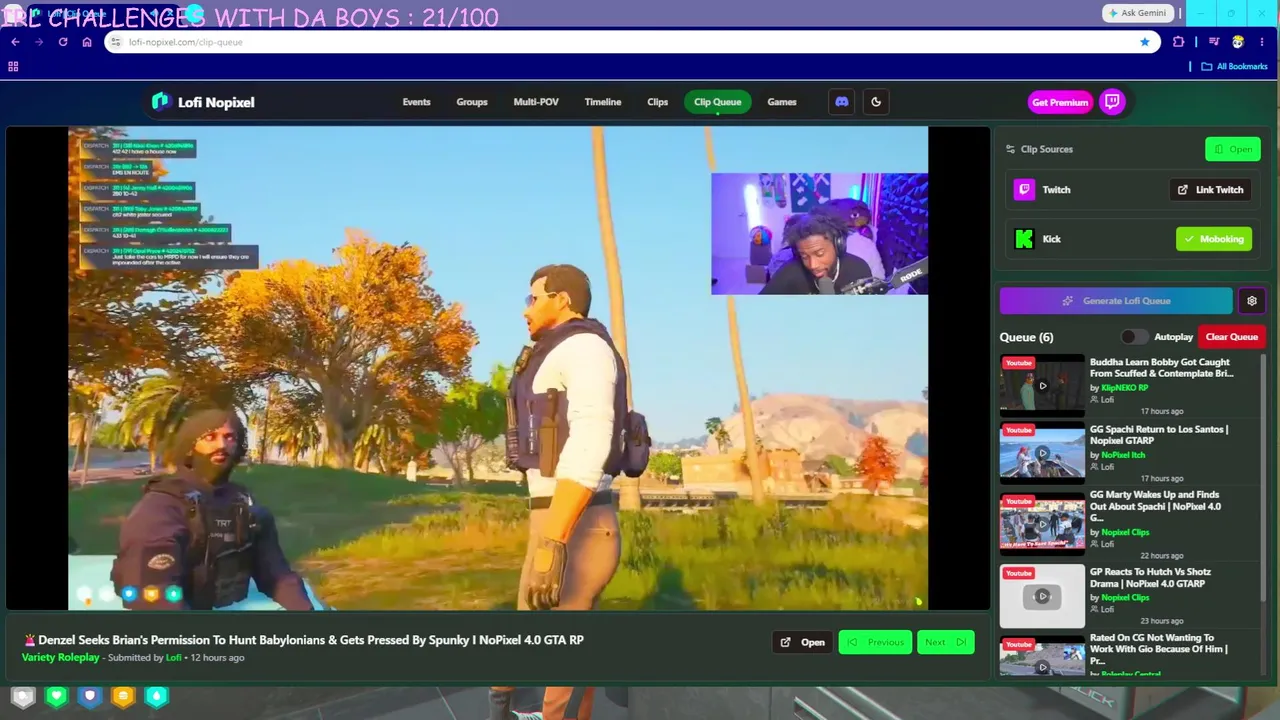The height and width of the screenshot is (720, 1280).
Task: Open the browser Extensions menu
Action: (1178, 42)
